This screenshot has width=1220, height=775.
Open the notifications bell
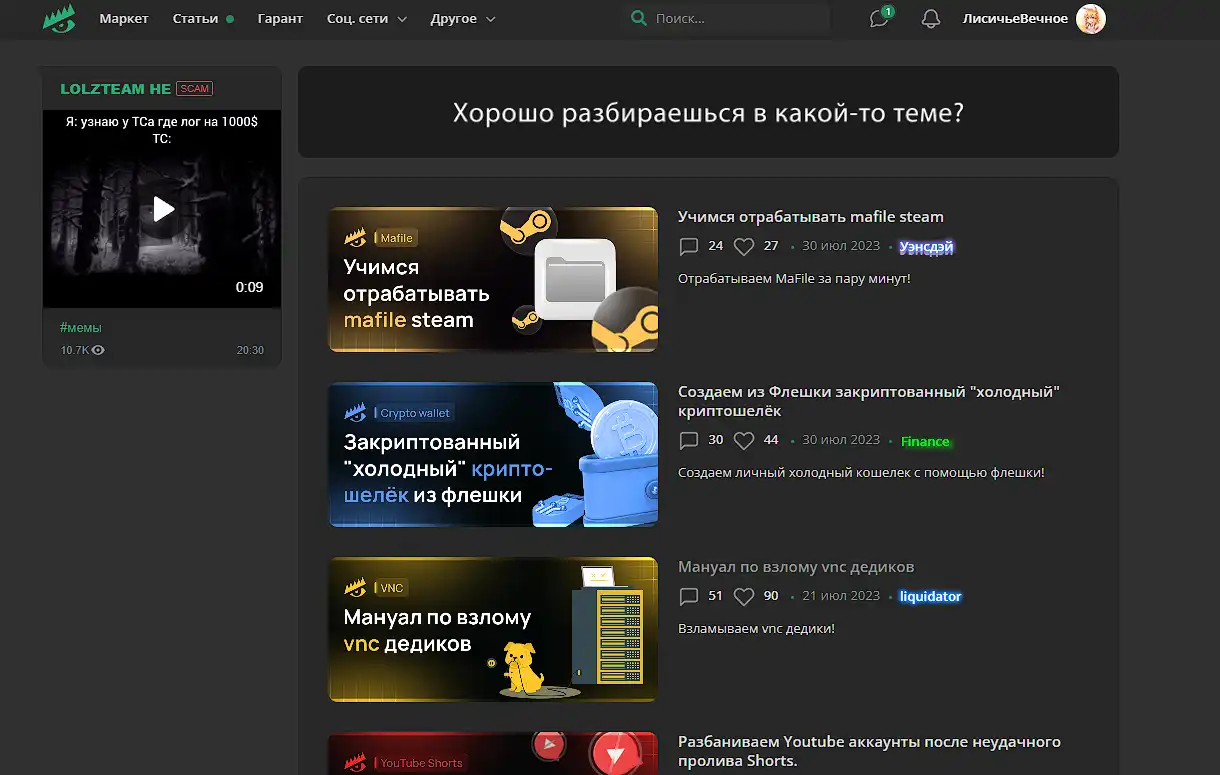point(931,19)
